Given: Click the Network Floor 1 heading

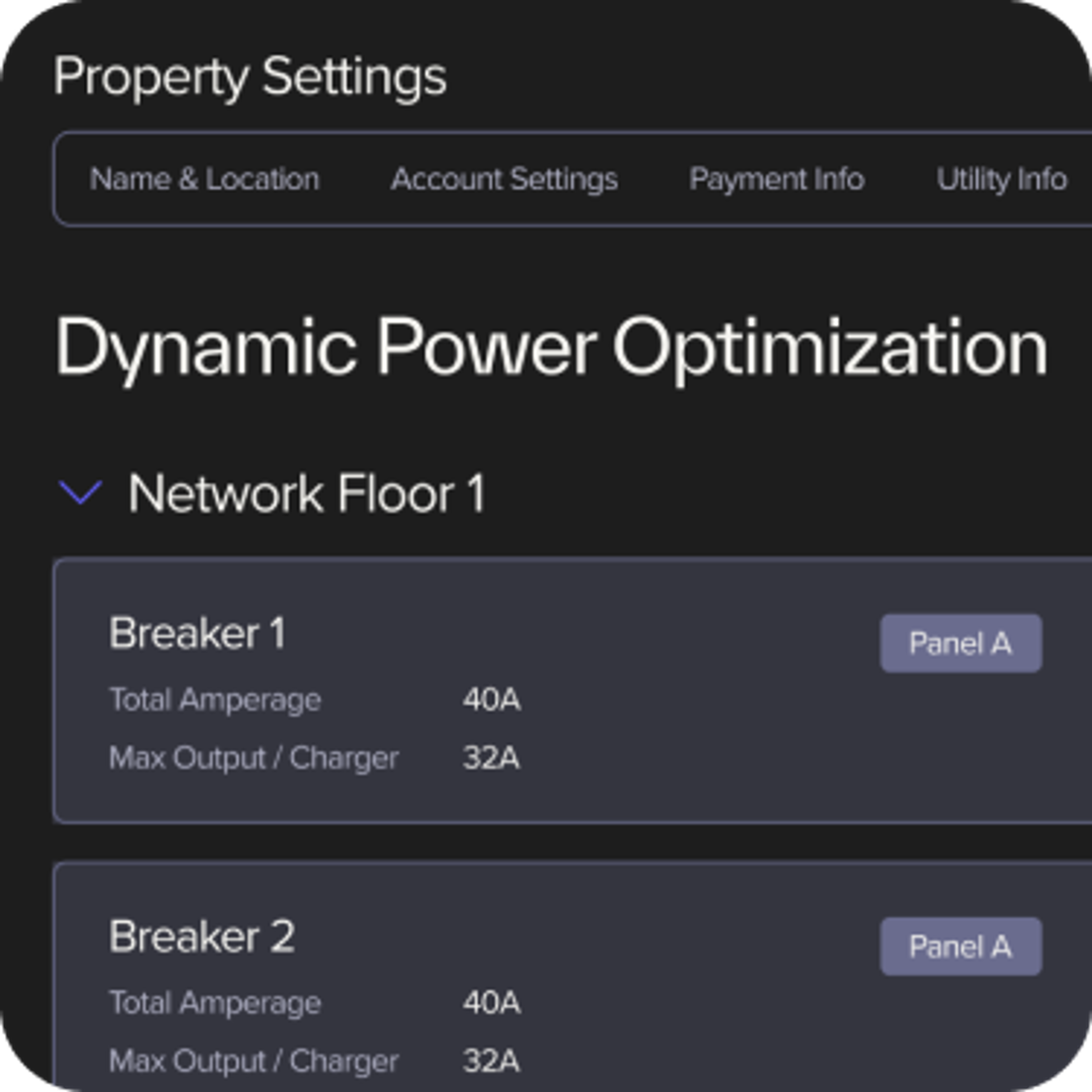Looking at the screenshot, I should coord(308,493).
